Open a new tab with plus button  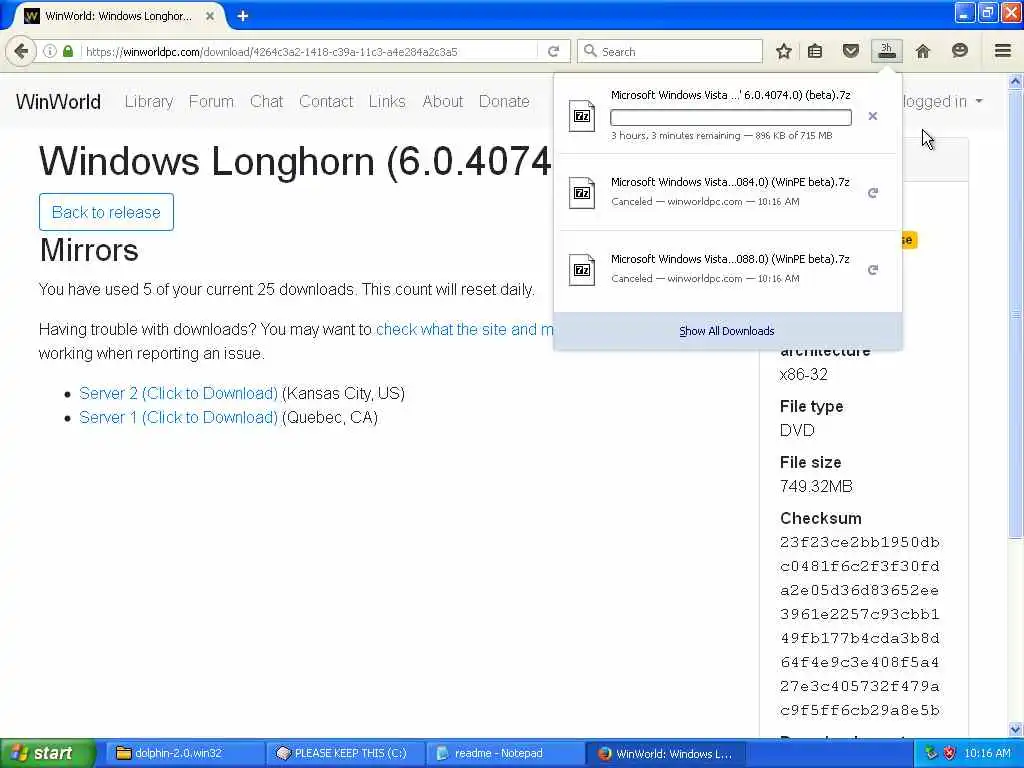click(x=243, y=16)
